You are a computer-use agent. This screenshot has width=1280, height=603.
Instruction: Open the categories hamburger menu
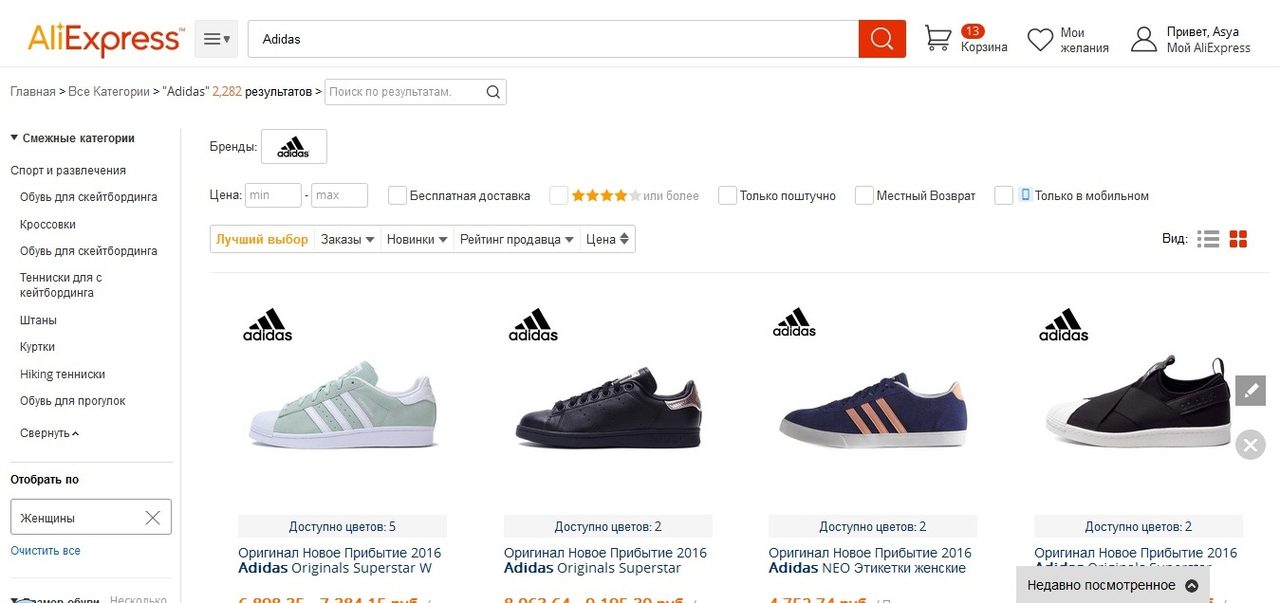tap(217, 39)
